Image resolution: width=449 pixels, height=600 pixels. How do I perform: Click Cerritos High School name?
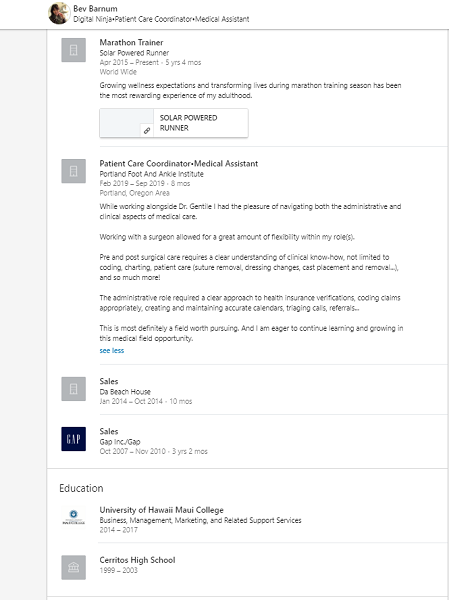pyautogui.click(x=137, y=560)
